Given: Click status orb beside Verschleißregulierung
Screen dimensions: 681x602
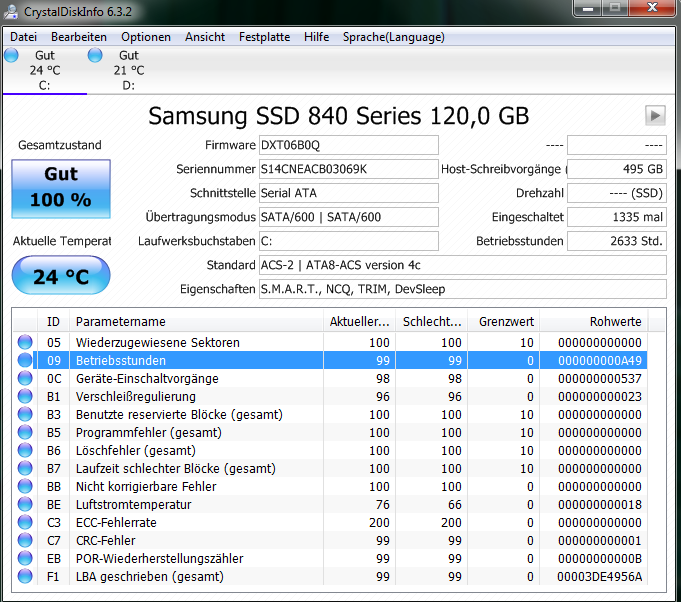Looking at the screenshot, I should [25, 396].
